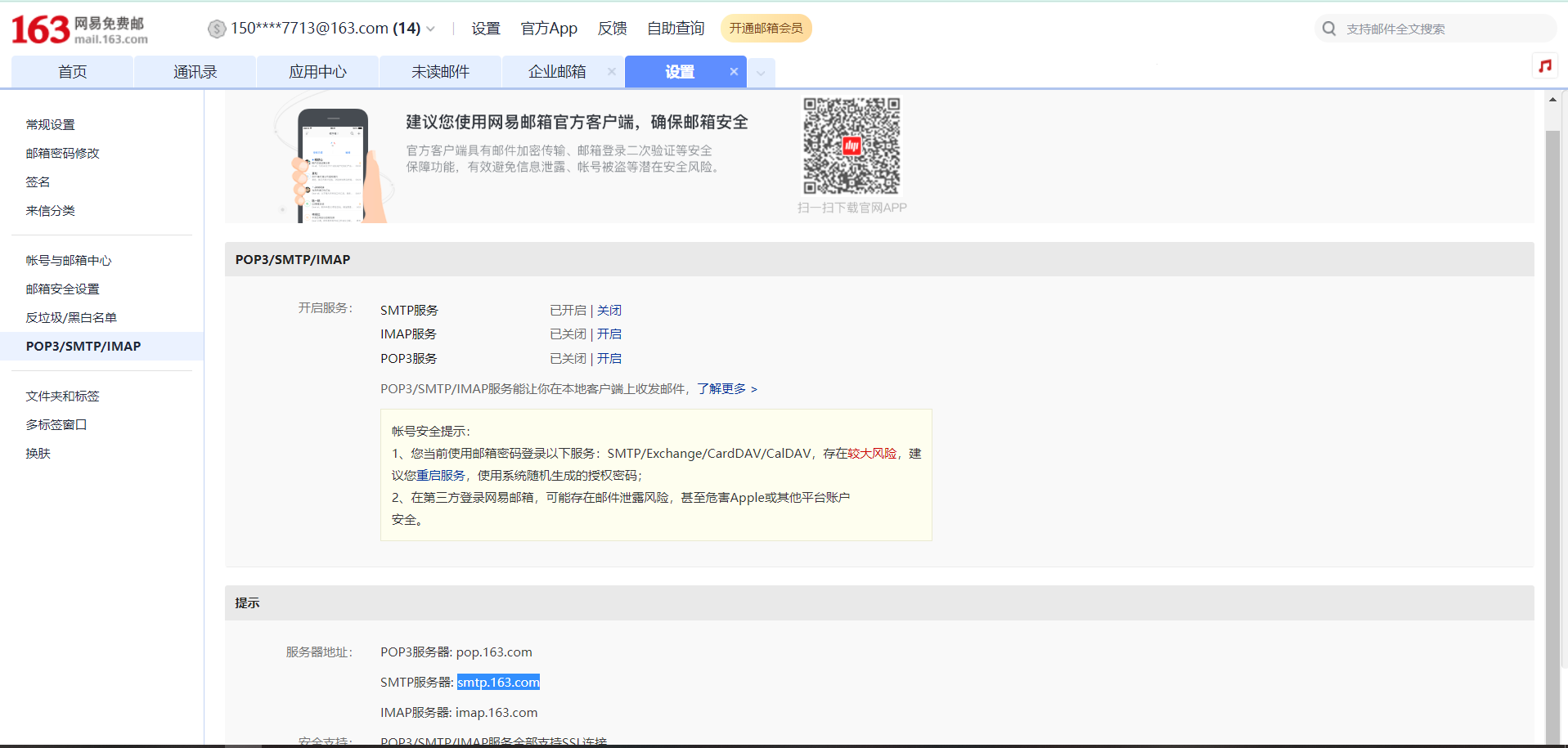Click the scrollbar up arrow
This screenshot has height=748, width=1568.
click(x=1552, y=100)
